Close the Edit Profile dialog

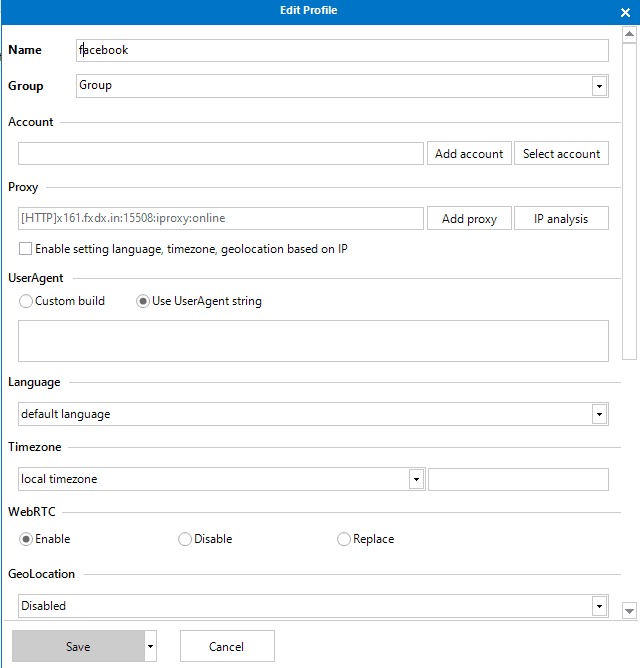click(625, 13)
